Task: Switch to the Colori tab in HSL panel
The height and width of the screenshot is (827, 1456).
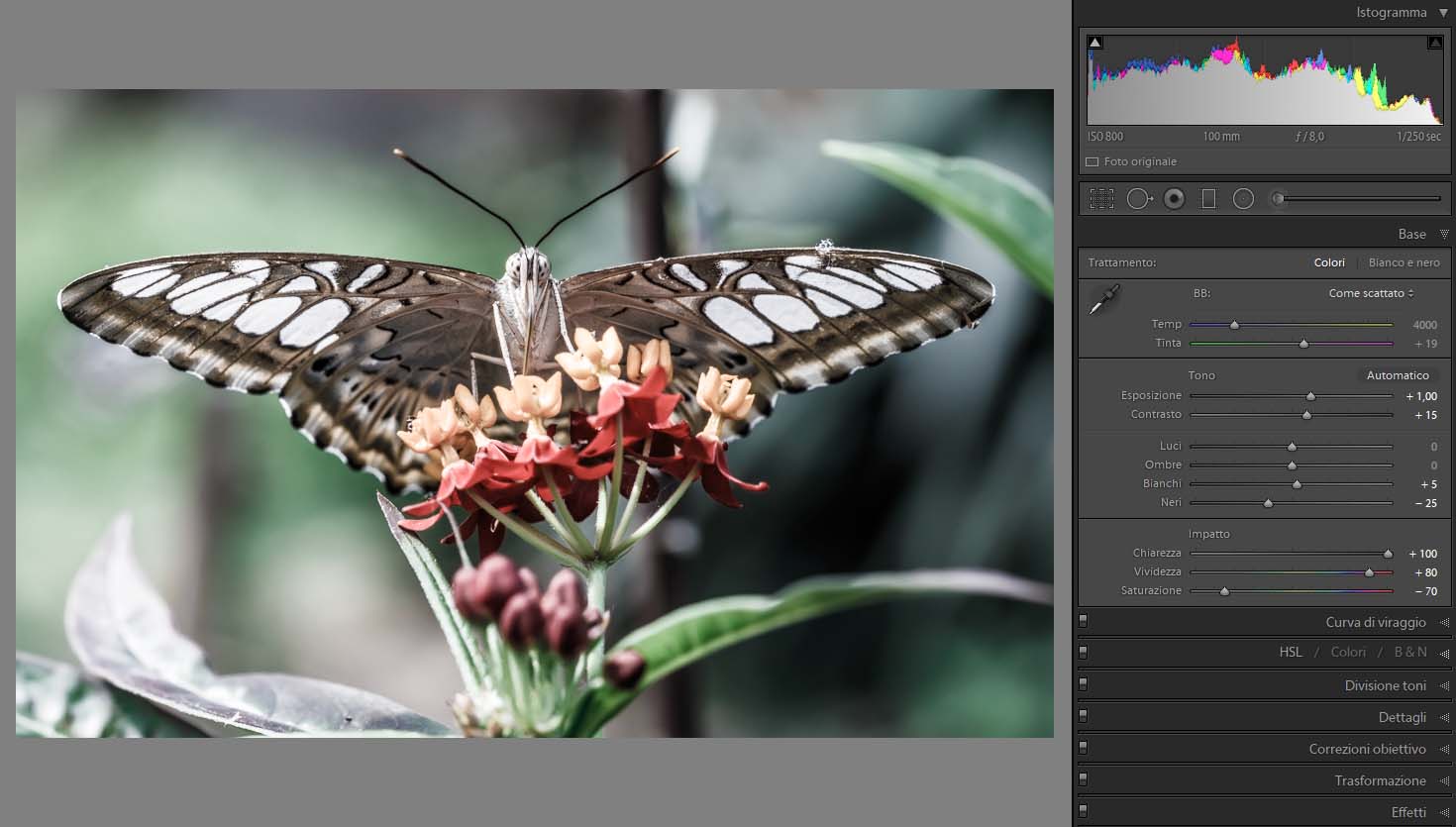Action: (1347, 652)
